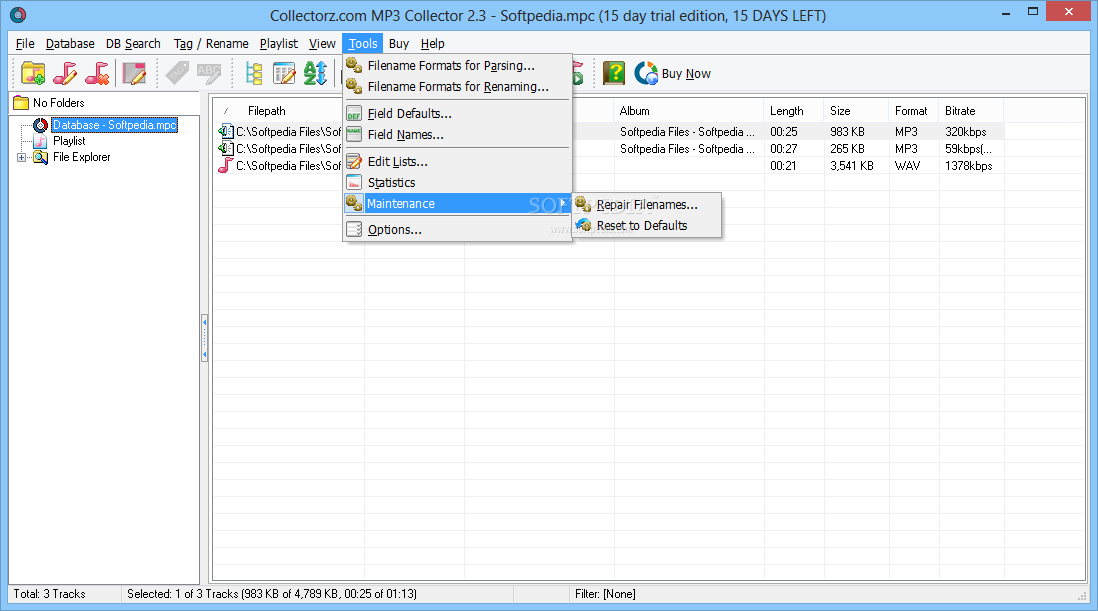Screen dimensions: 1098x611
Task: Open the DB Search menu
Action: click(x=133, y=43)
